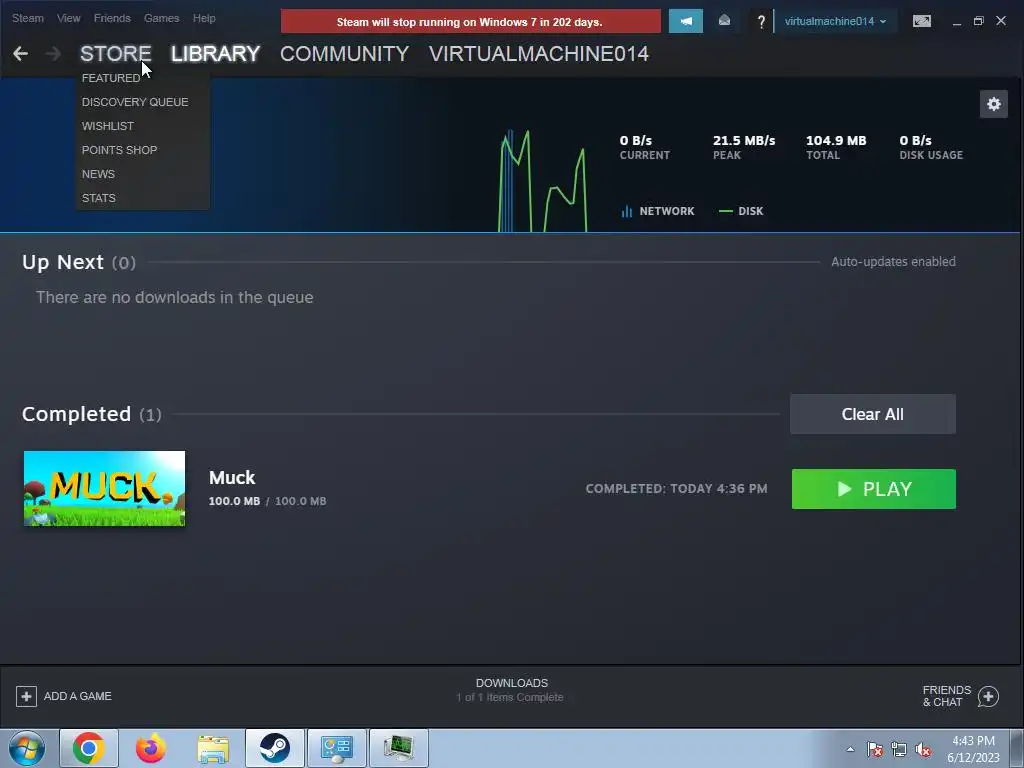
Task: Select STATS in Store dropdown
Action: click(x=99, y=198)
